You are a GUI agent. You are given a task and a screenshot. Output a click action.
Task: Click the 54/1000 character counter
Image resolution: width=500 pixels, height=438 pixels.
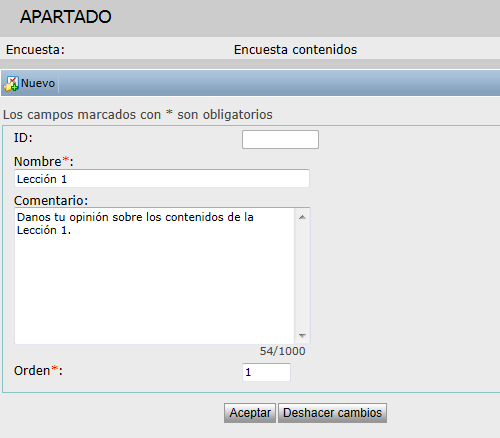tap(282, 351)
